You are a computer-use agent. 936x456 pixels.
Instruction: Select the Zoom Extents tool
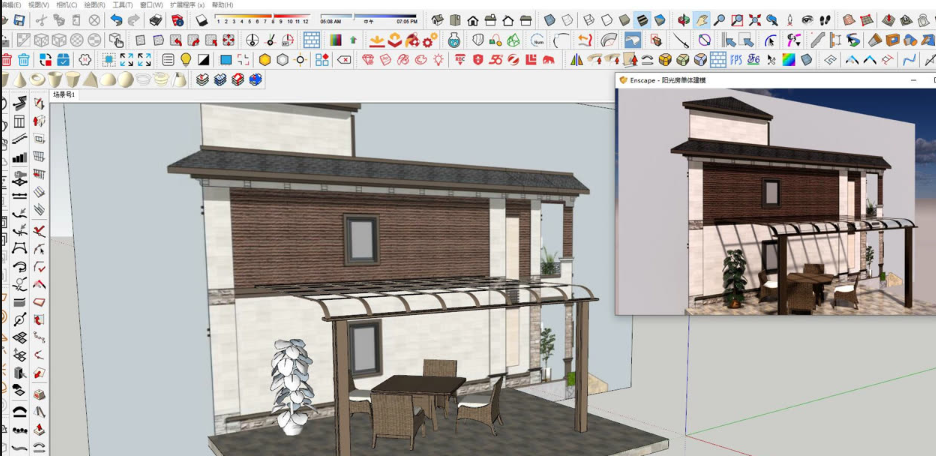(x=755, y=20)
